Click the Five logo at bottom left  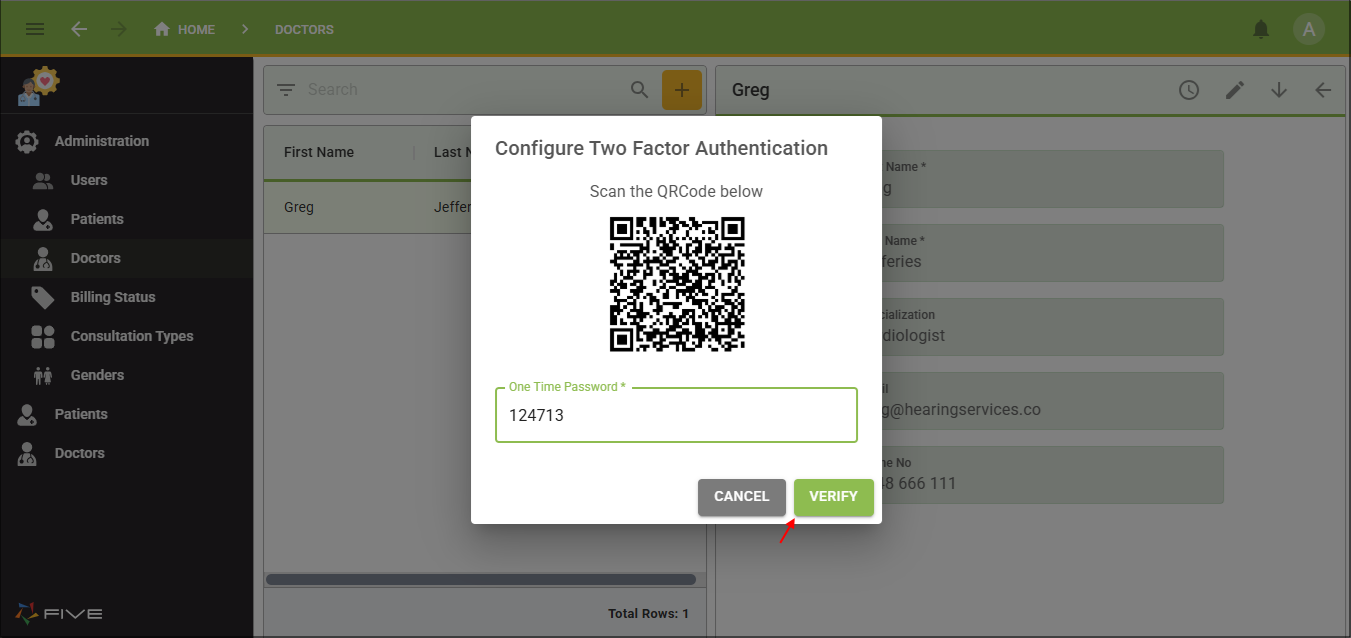click(x=57, y=613)
